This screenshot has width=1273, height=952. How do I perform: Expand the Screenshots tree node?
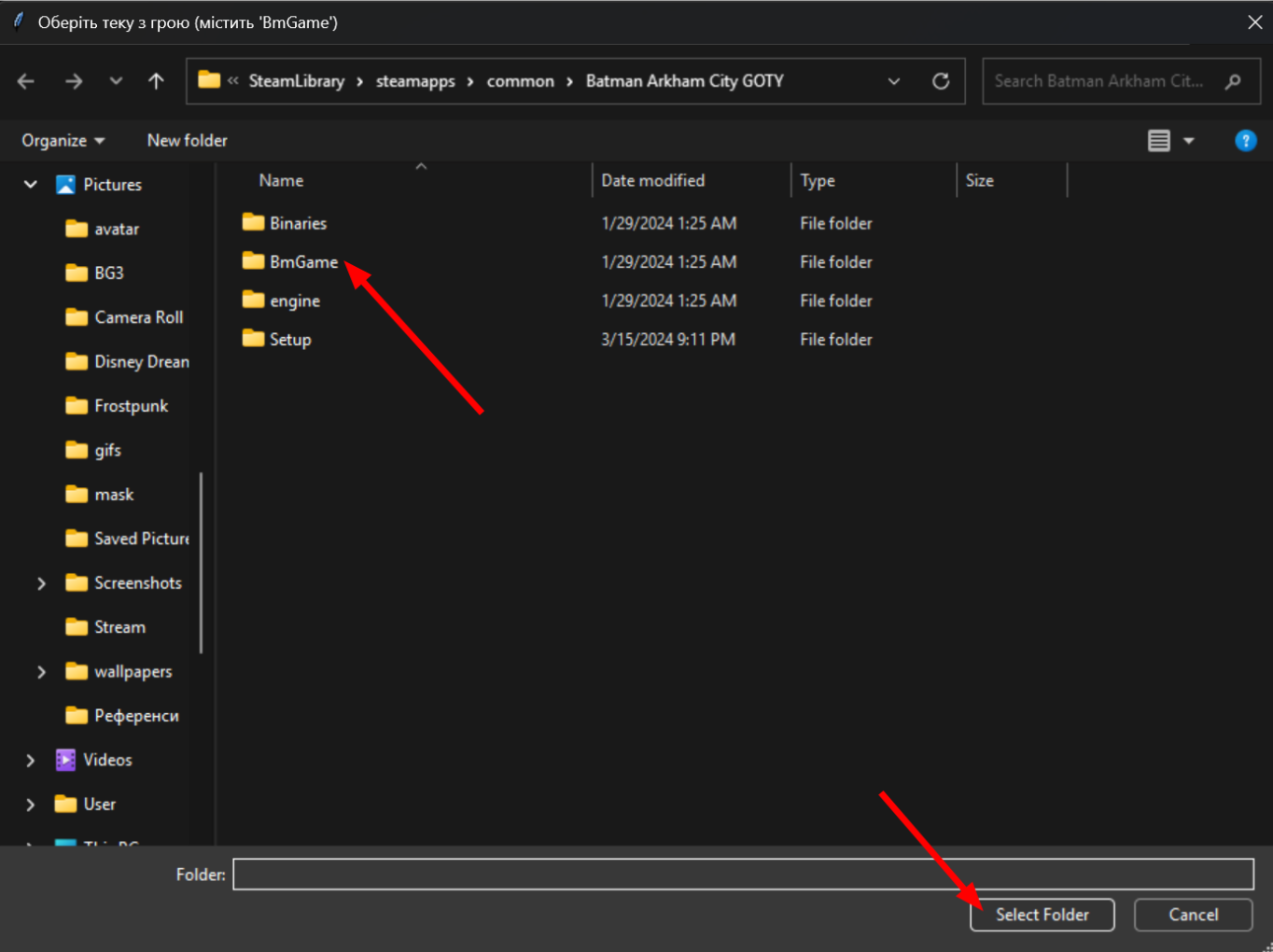pyautogui.click(x=41, y=583)
